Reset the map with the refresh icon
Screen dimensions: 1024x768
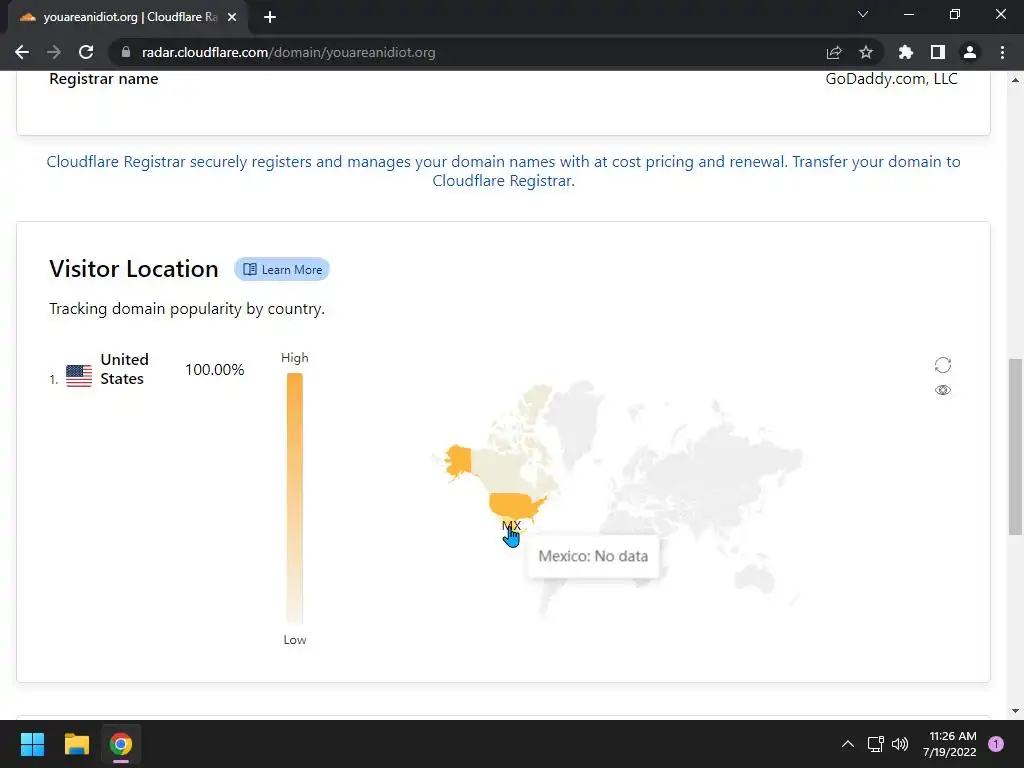tap(942, 364)
